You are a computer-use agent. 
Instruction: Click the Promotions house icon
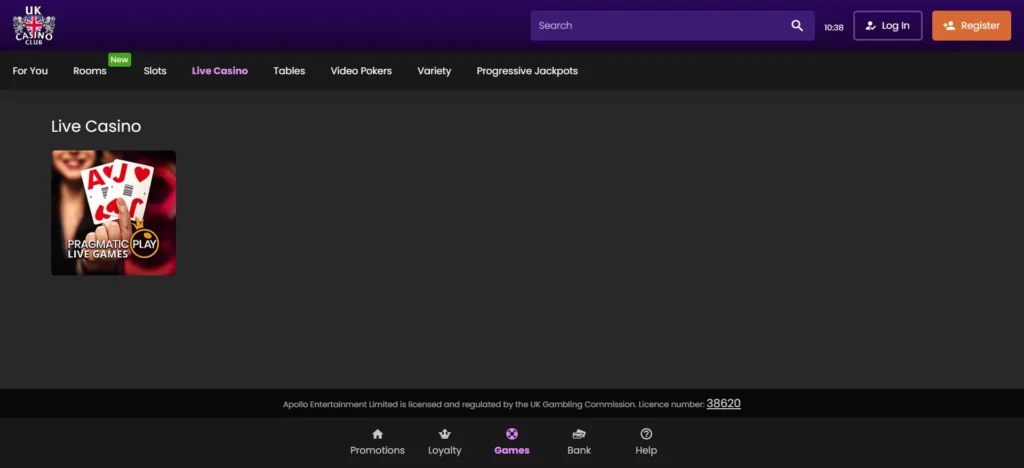click(x=377, y=434)
